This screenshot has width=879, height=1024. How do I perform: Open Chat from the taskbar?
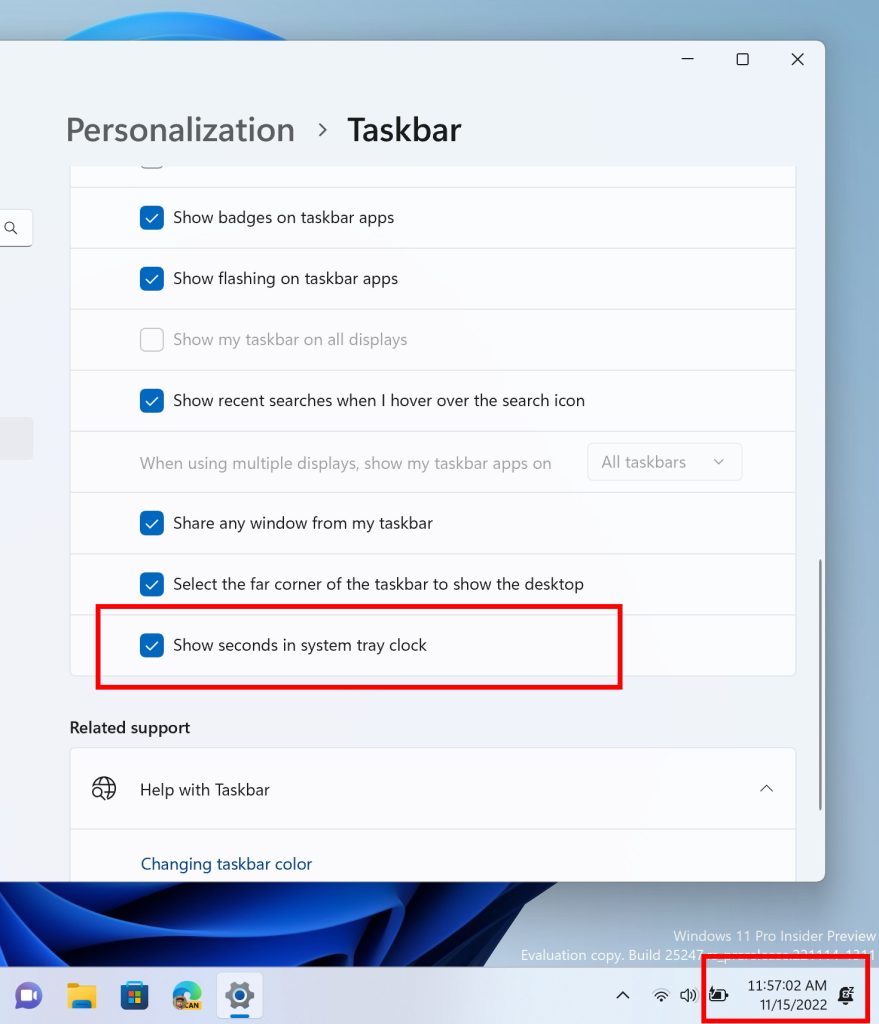click(28, 995)
